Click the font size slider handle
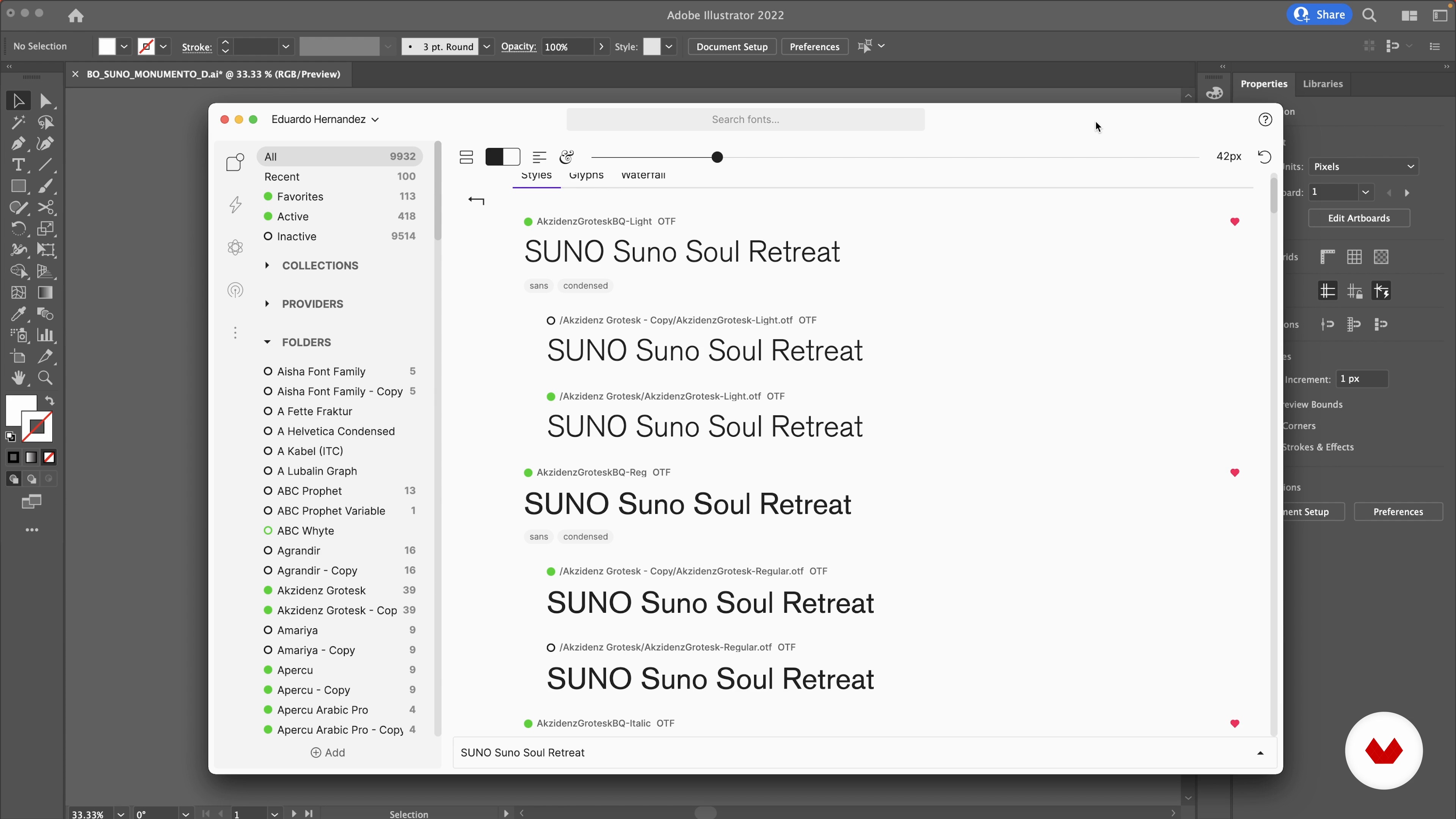Viewport: 1456px width, 819px height. coord(717,157)
